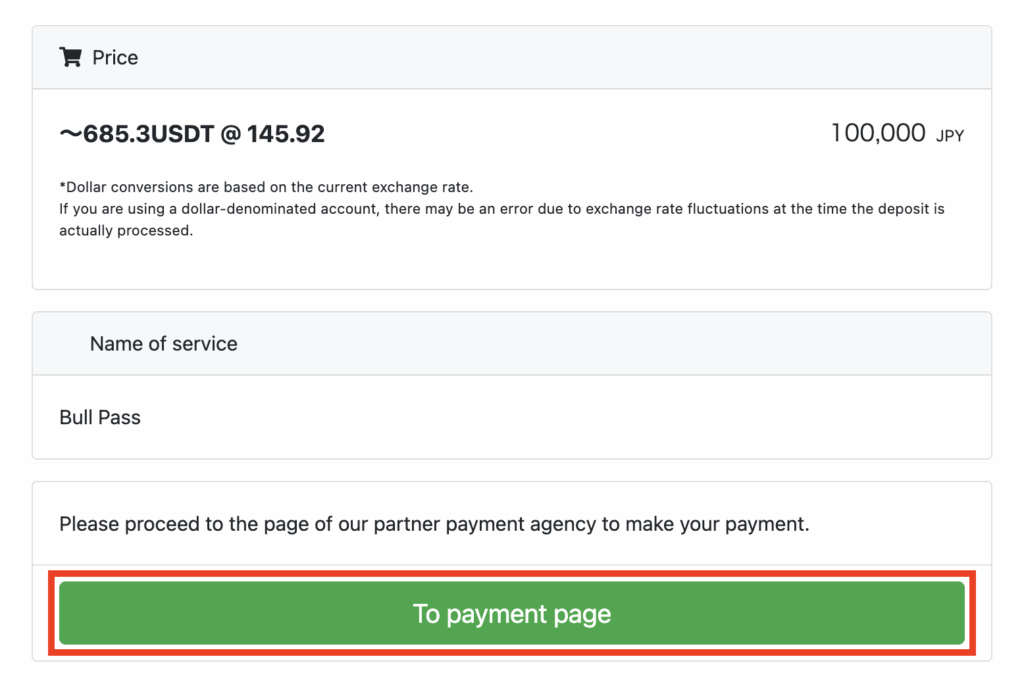Click the word 'Pass' in Bull Pass
The height and width of the screenshot is (688, 1024).
(119, 417)
